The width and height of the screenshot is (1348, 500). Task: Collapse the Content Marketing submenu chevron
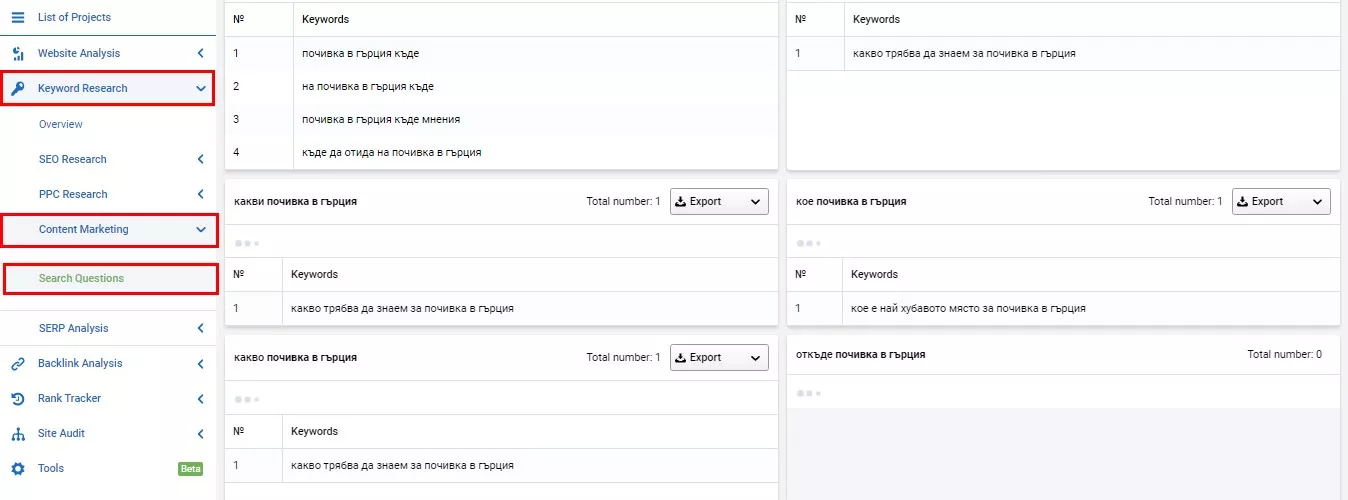[201, 229]
